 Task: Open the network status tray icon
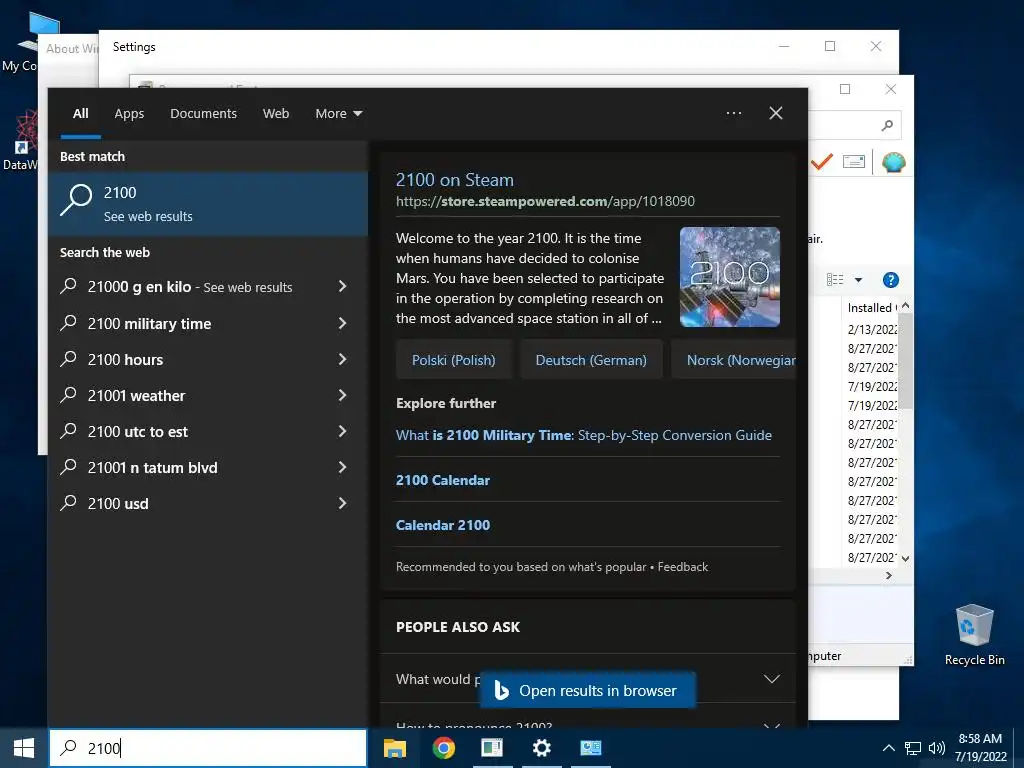point(912,748)
